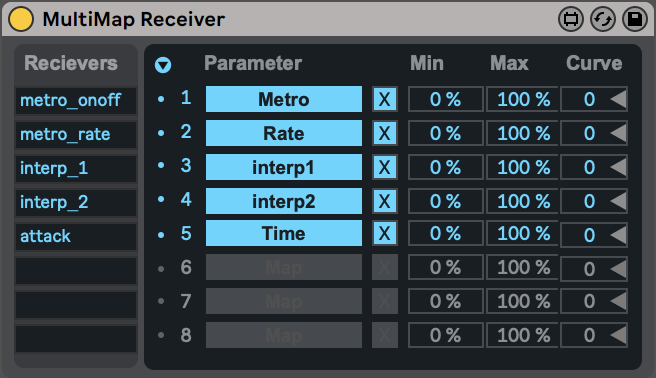Click the save preset disk icon
Screen dimensions: 656x378
(635, 19)
